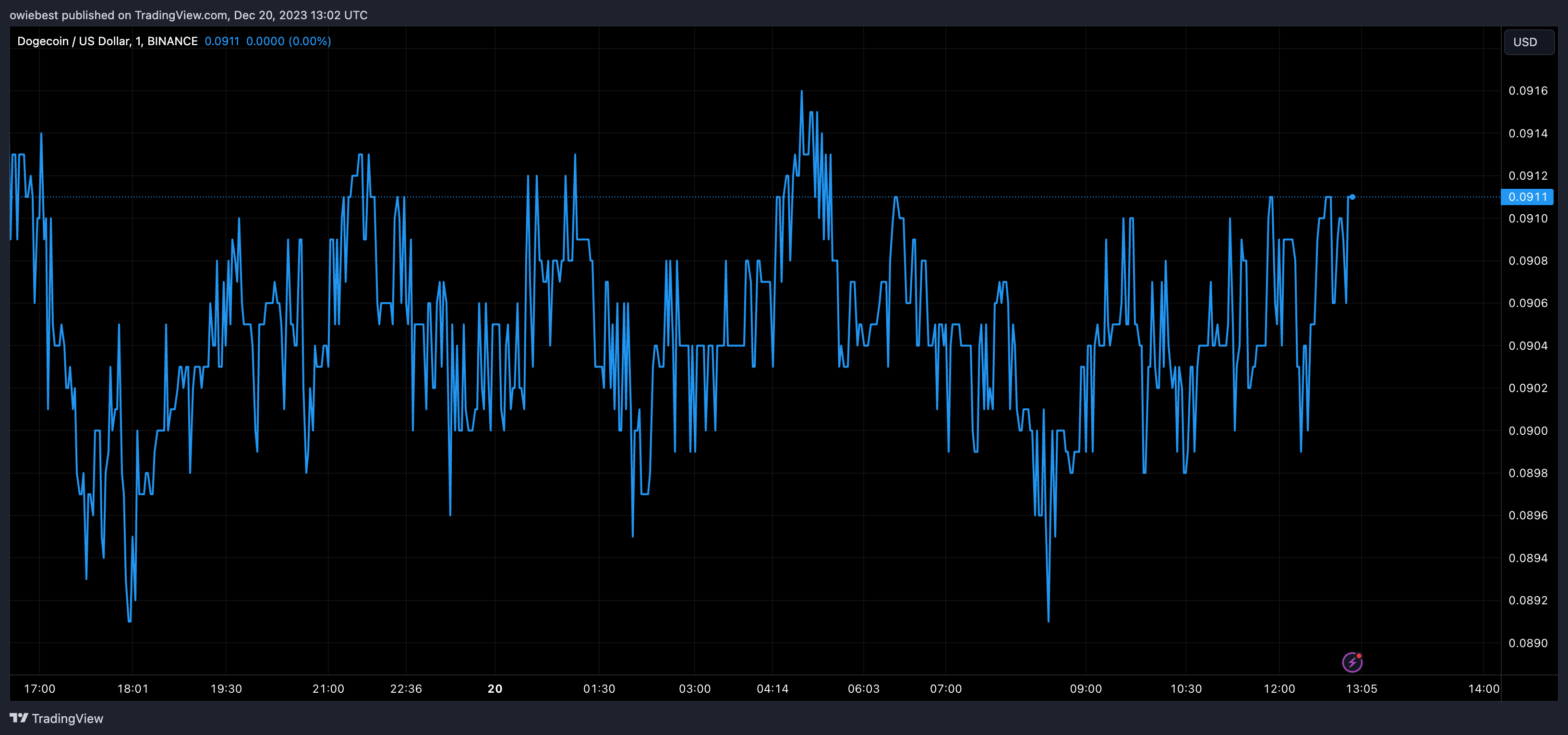Select the 13:05 time axis label
Image resolution: width=1568 pixels, height=735 pixels.
(1361, 689)
